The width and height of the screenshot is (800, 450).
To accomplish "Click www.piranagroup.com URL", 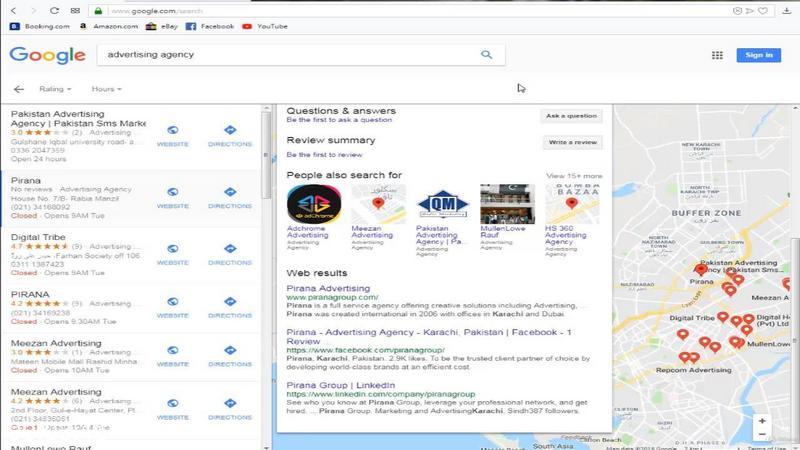I will (x=332, y=297).
